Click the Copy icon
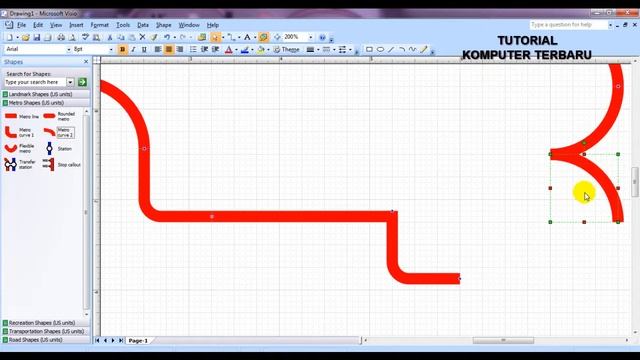The width and height of the screenshot is (640, 360). point(121,38)
